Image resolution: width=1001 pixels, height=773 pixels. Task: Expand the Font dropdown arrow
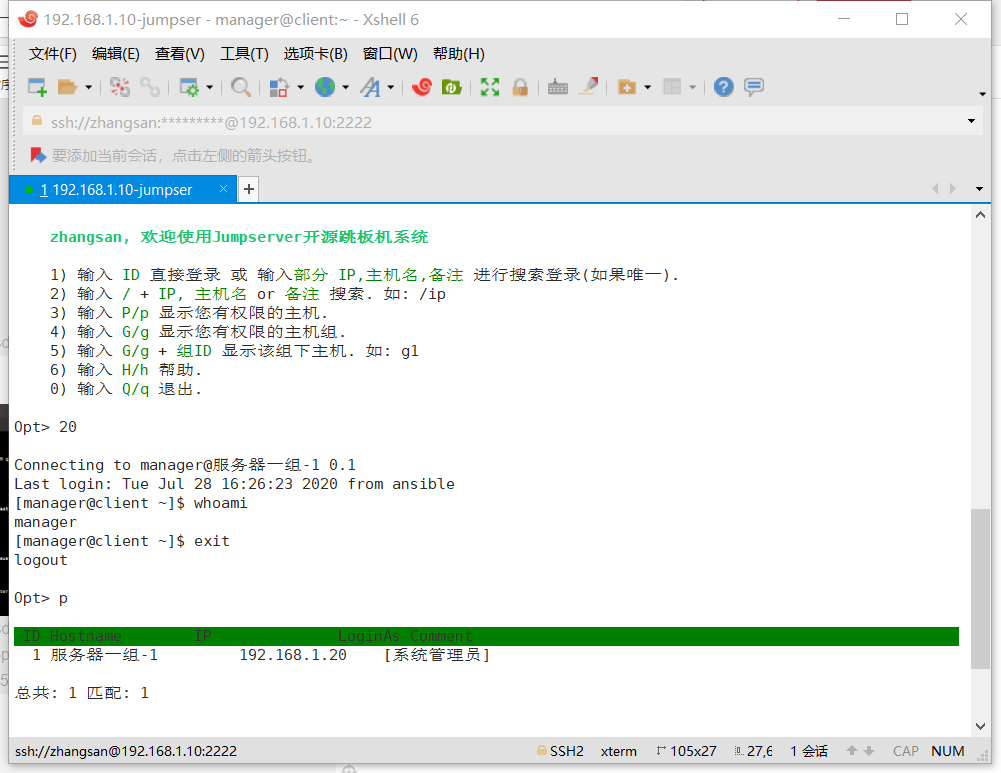[x=391, y=87]
